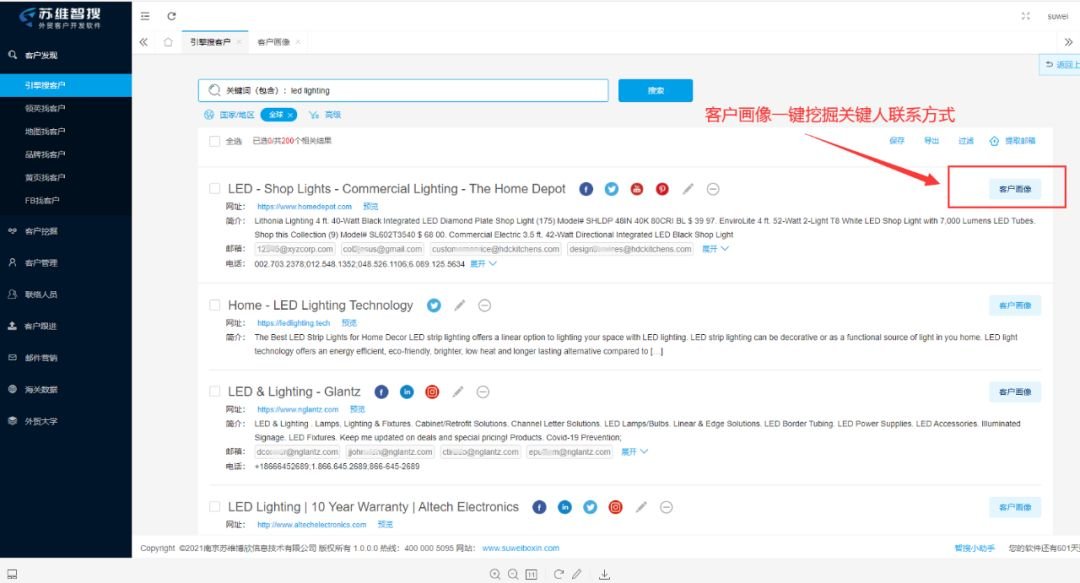Select the checkbox for the Home Depot result
This screenshot has height=583, width=1080.
[214, 188]
